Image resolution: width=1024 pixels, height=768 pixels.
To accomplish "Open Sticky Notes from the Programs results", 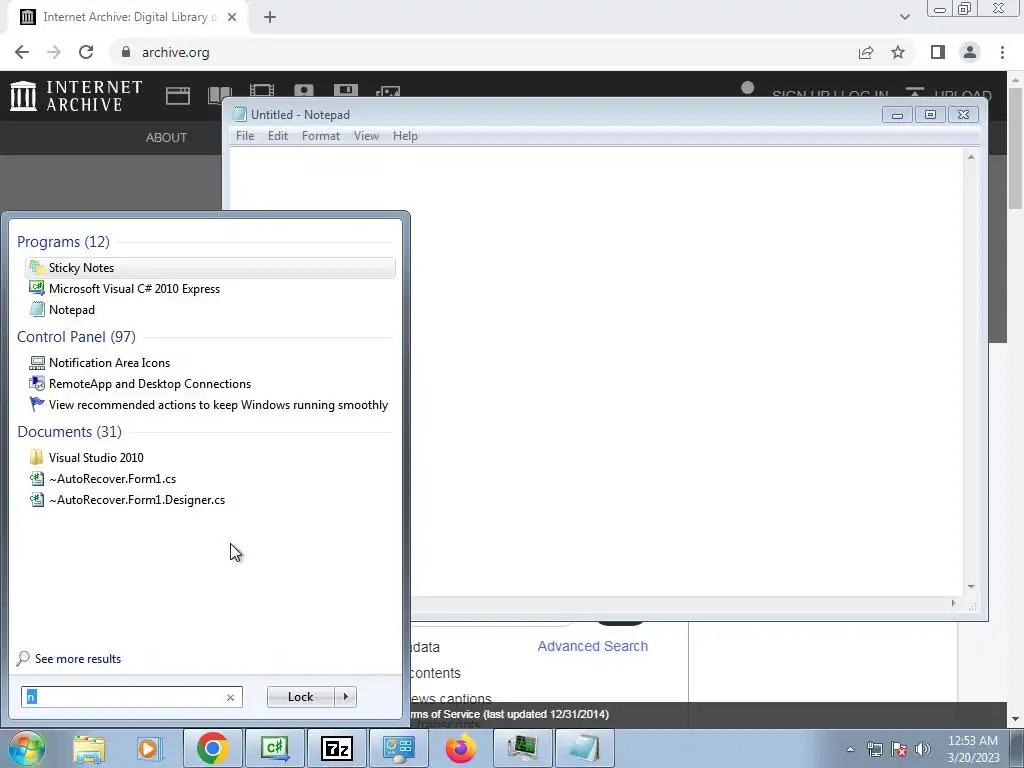I will click(x=210, y=268).
